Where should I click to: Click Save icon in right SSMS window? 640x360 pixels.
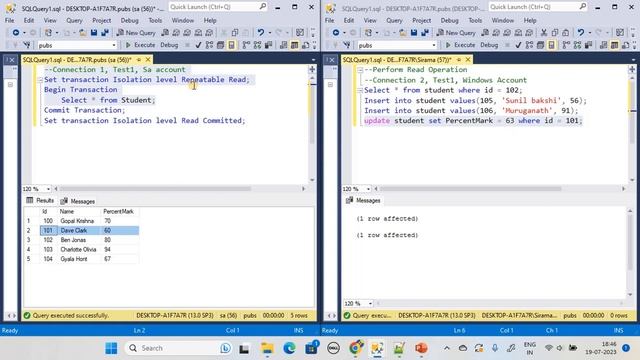point(414,33)
